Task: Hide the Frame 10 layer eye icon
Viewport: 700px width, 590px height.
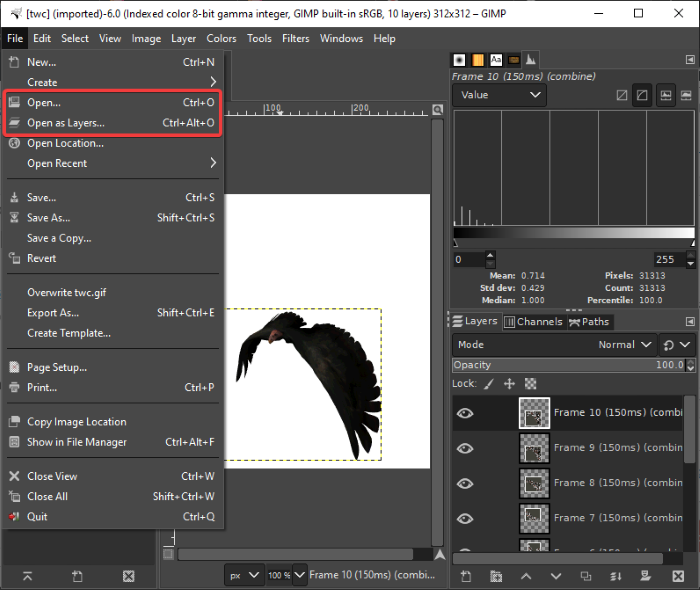Action: (x=466, y=413)
